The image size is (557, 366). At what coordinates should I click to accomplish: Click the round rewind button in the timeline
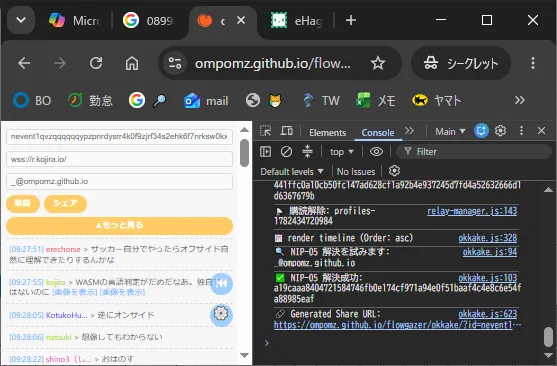221,284
